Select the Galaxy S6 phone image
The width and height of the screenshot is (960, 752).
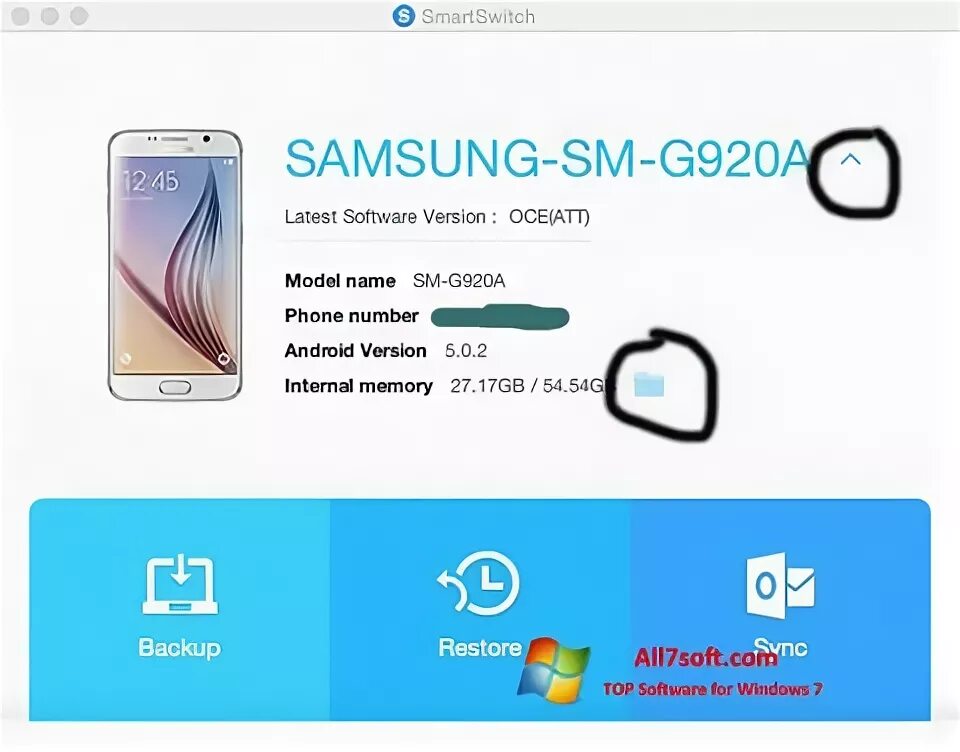(x=175, y=265)
